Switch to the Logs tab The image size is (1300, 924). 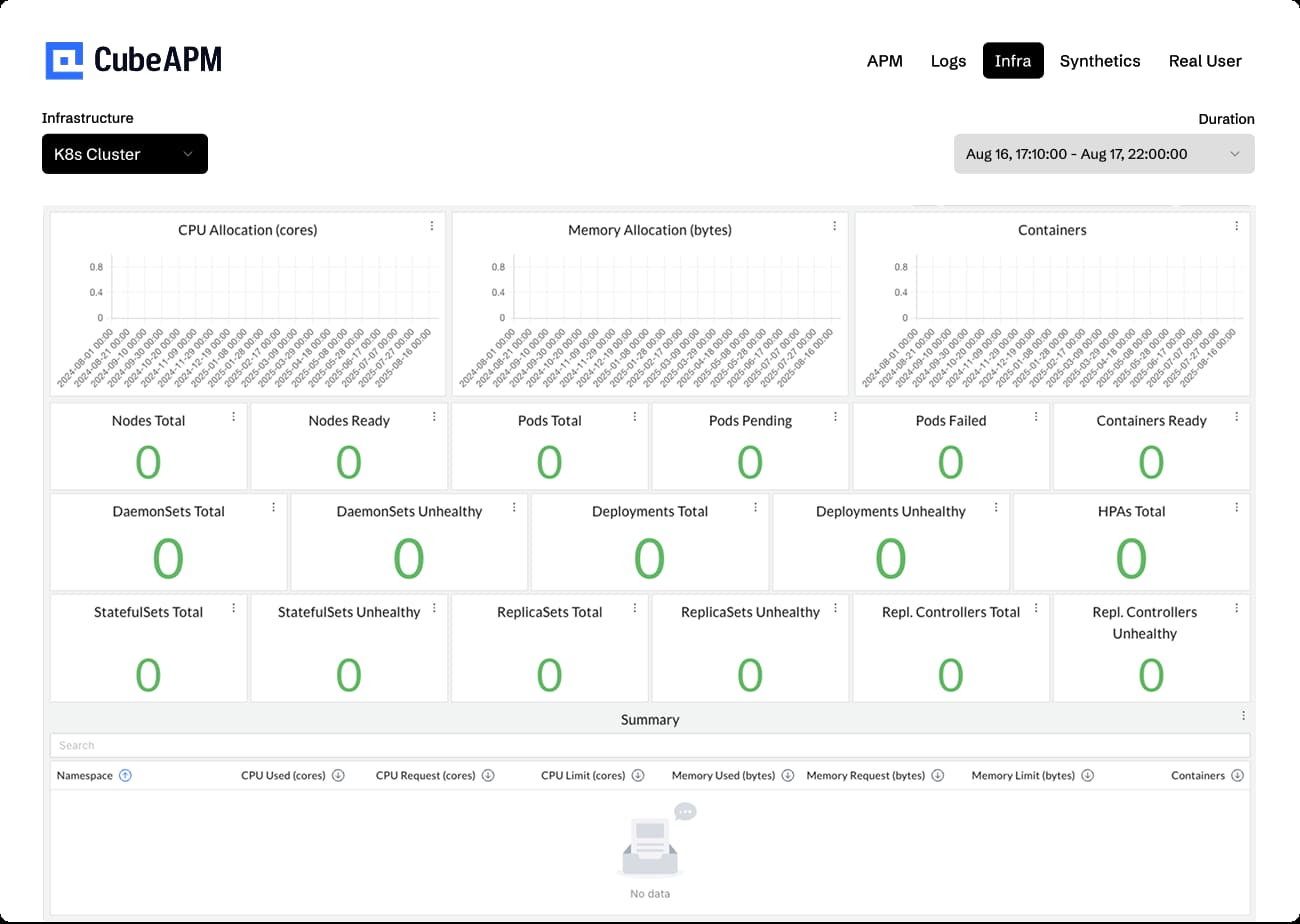[x=948, y=60]
